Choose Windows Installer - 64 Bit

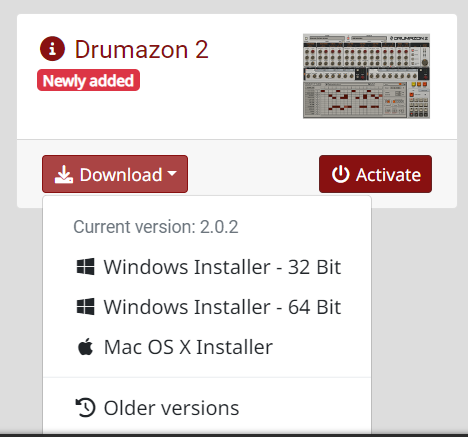pos(207,307)
